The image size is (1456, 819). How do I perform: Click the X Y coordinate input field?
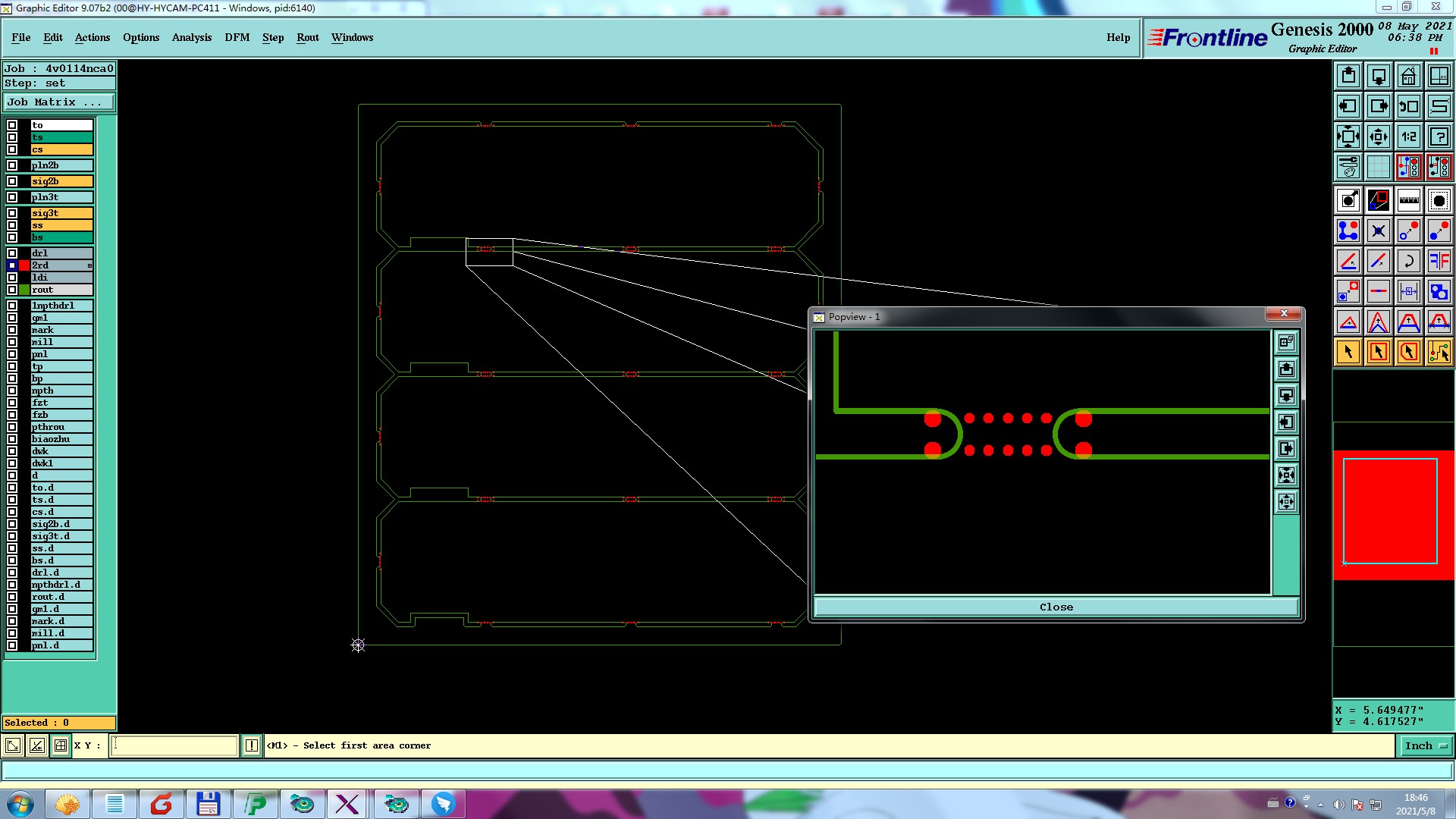tap(174, 745)
